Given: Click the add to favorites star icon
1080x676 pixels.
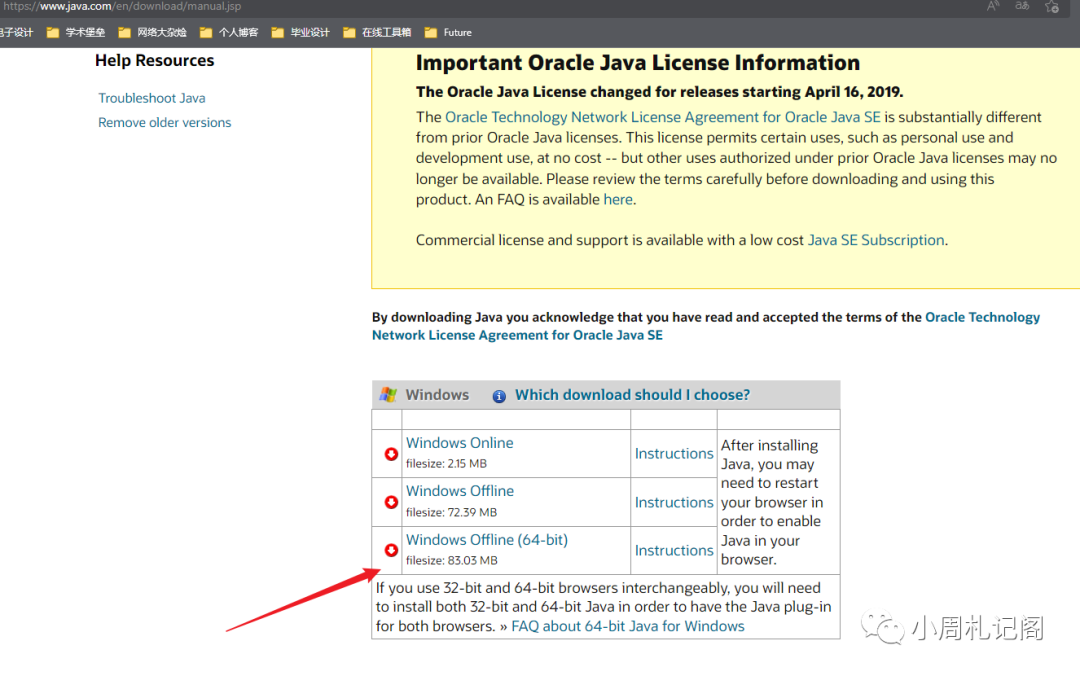Looking at the screenshot, I should click(1052, 7).
